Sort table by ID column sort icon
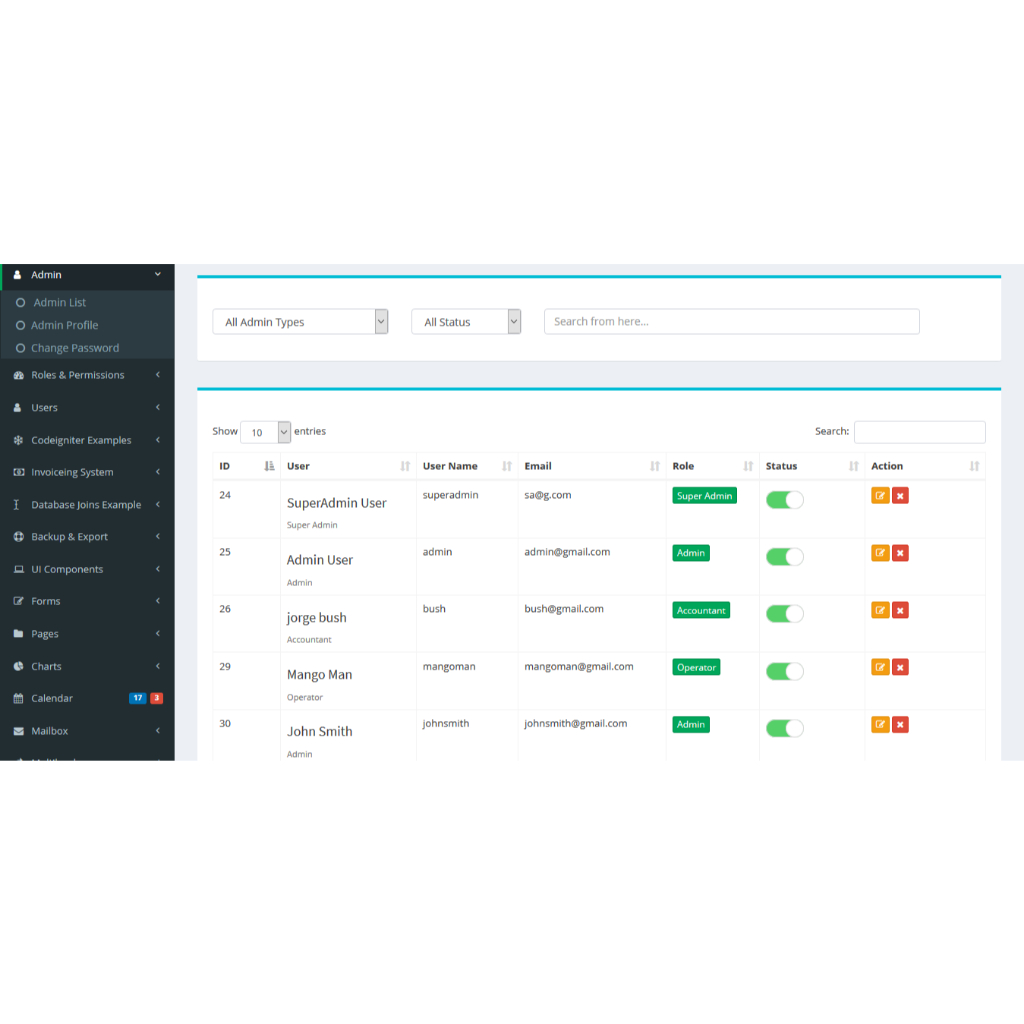 [269, 466]
